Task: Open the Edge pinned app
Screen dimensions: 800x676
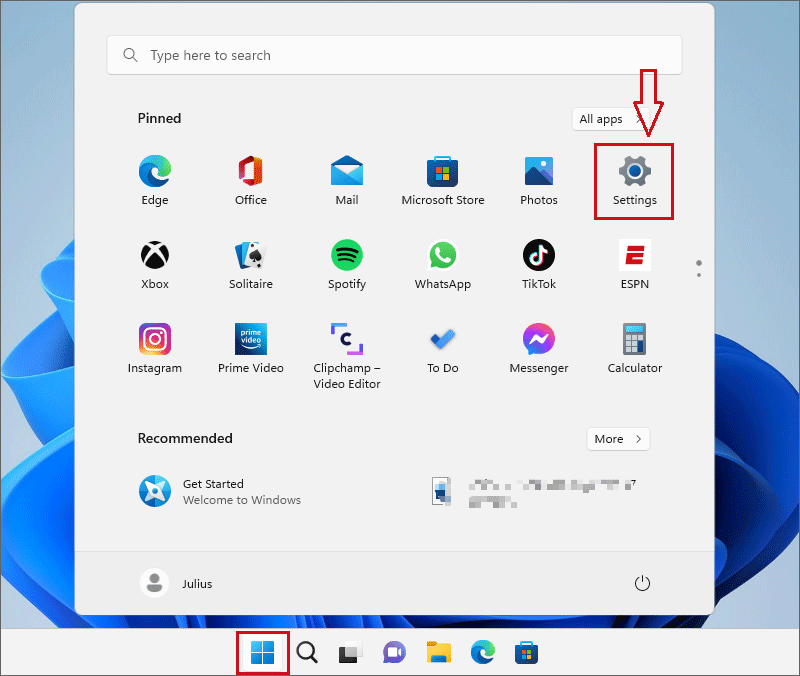Action: point(155,181)
